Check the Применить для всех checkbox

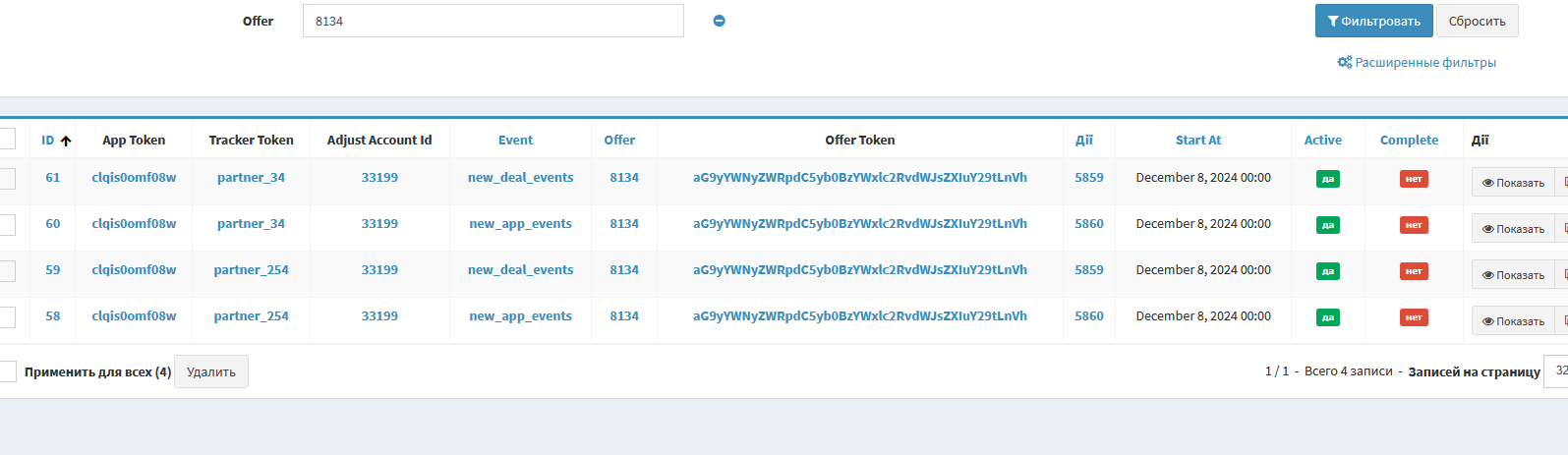6,371
